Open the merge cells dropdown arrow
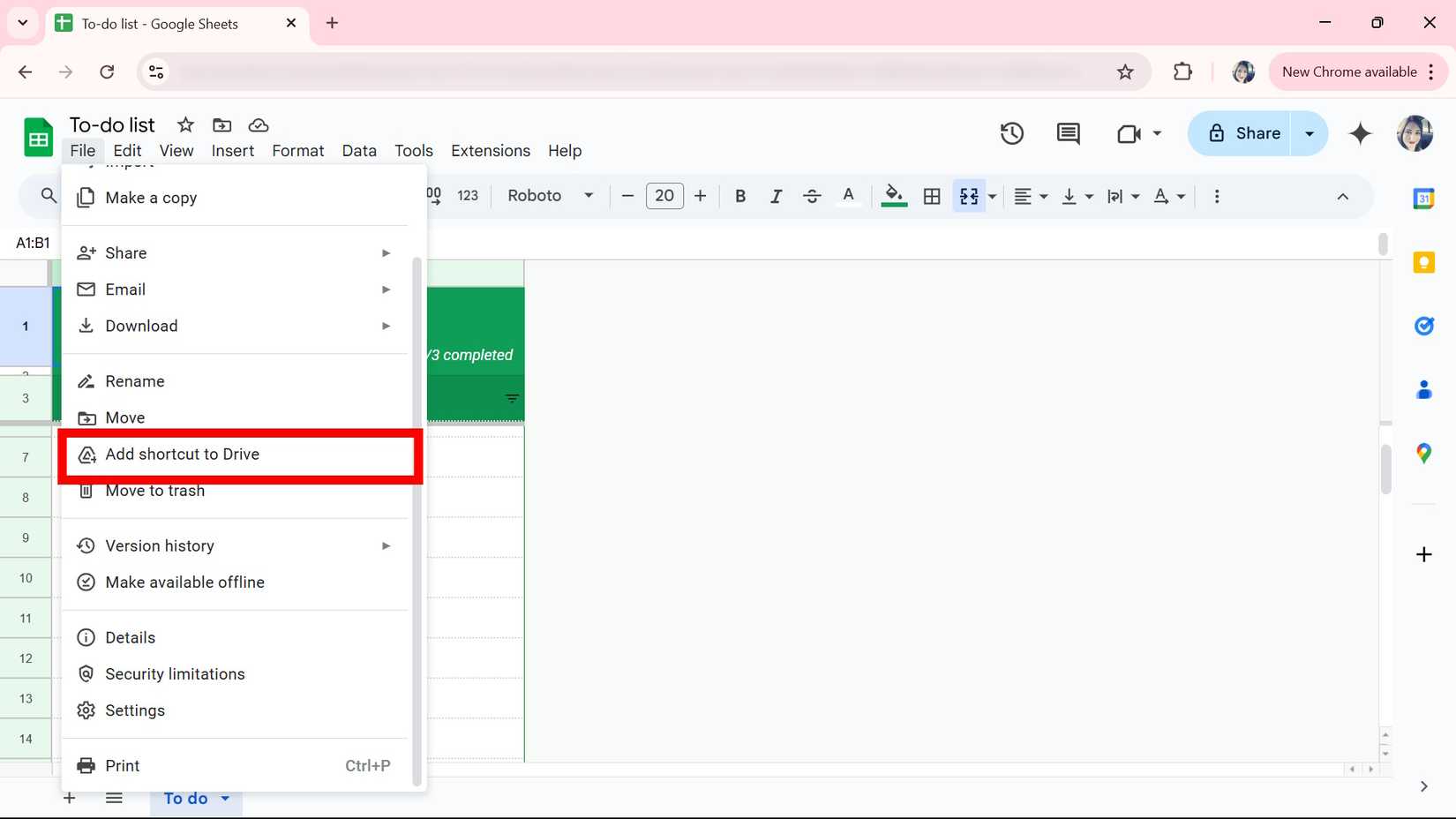 992,196
